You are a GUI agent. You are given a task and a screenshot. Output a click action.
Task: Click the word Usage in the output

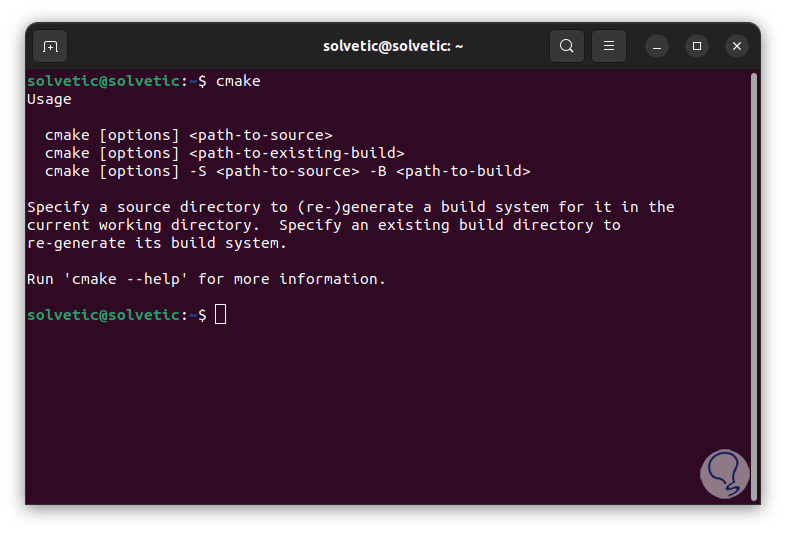[49, 99]
